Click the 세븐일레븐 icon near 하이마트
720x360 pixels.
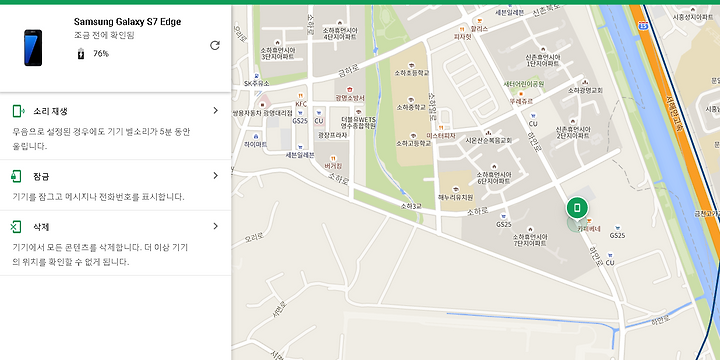[x=300, y=147]
